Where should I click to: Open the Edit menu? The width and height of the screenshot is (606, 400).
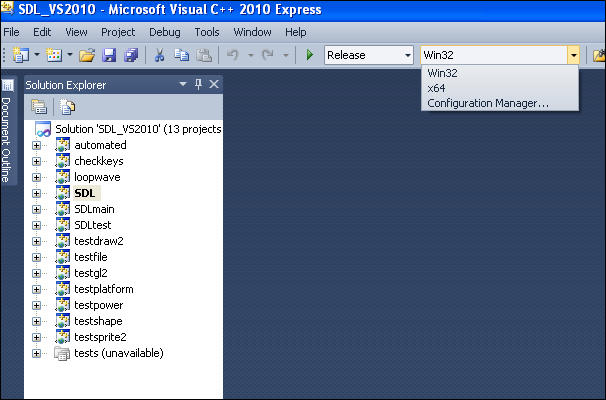(x=42, y=32)
